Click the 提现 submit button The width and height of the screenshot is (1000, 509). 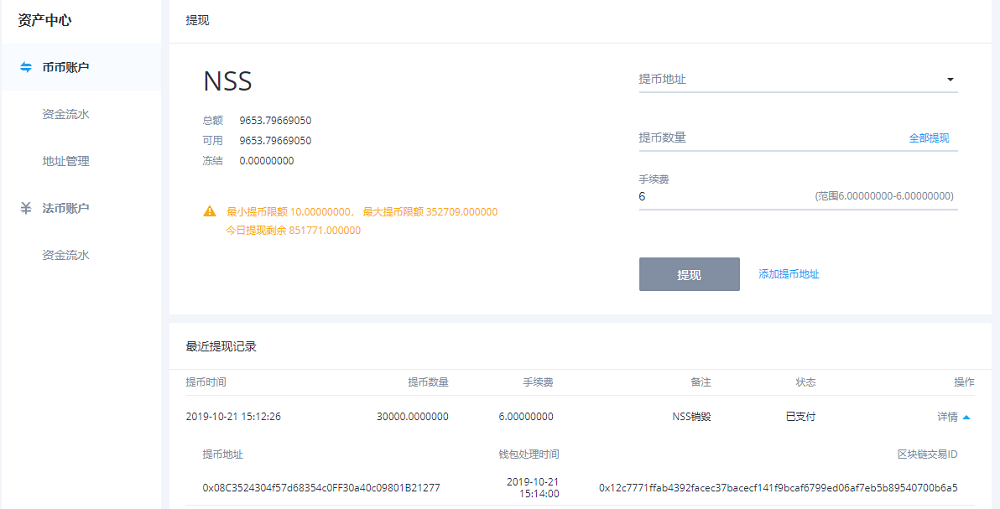(x=689, y=274)
